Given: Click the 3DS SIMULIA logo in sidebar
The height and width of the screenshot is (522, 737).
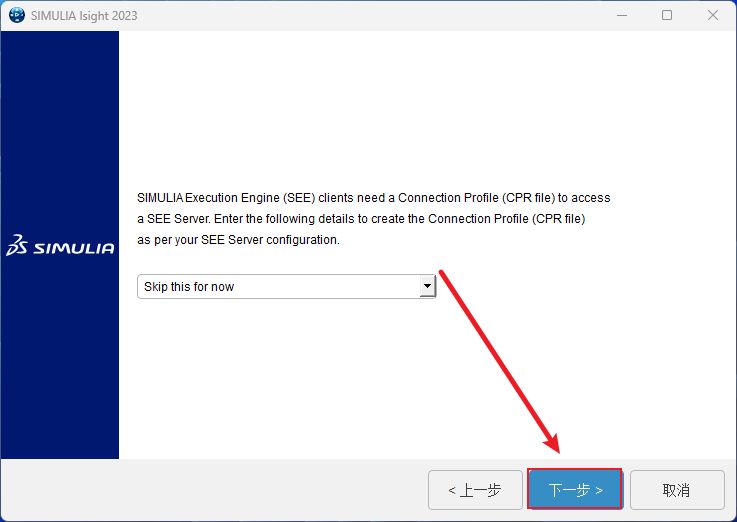Looking at the screenshot, I should 60,245.
